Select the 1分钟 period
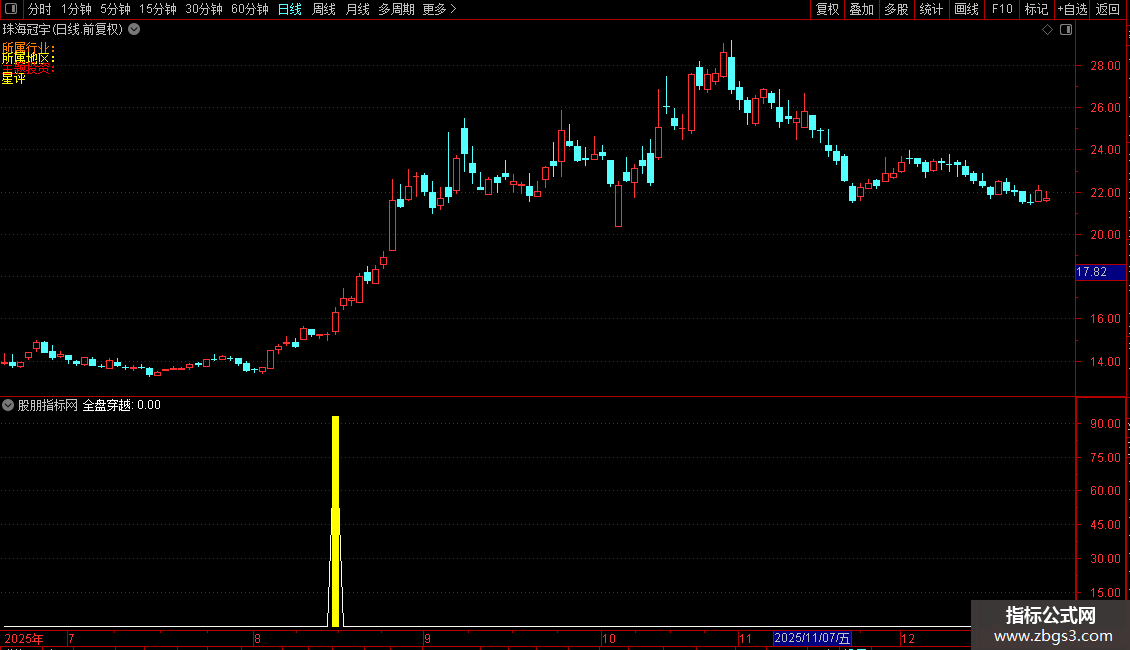This screenshot has width=1130, height=650. tap(76, 9)
